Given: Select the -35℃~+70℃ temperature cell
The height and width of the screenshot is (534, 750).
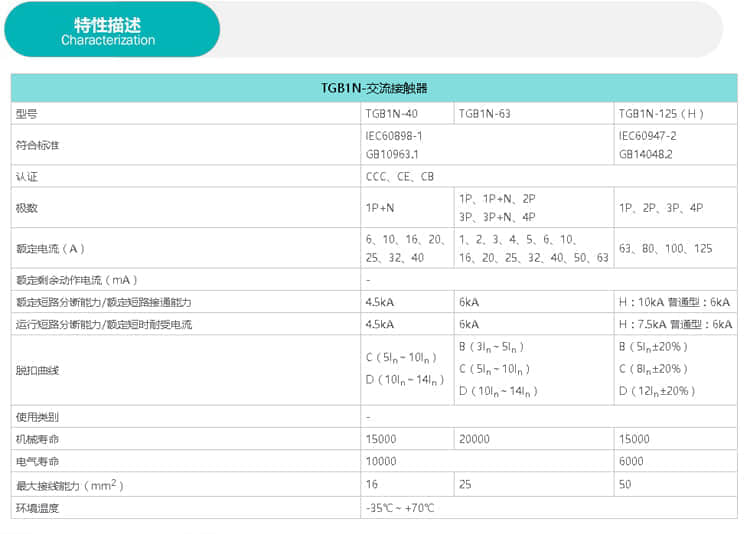Looking at the screenshot, I should pos(400,508).
